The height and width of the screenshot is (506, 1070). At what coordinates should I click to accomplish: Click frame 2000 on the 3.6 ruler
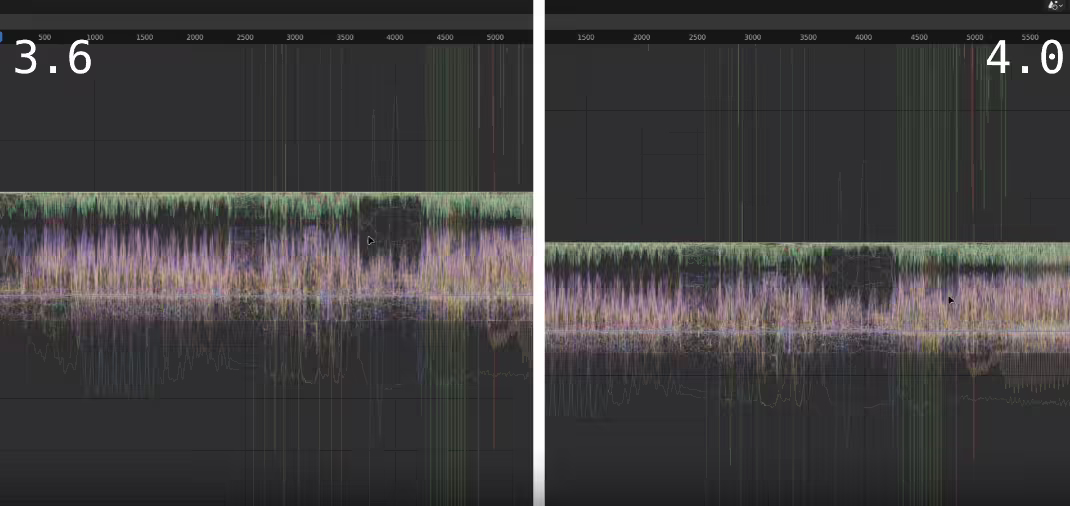click(195, 38)
